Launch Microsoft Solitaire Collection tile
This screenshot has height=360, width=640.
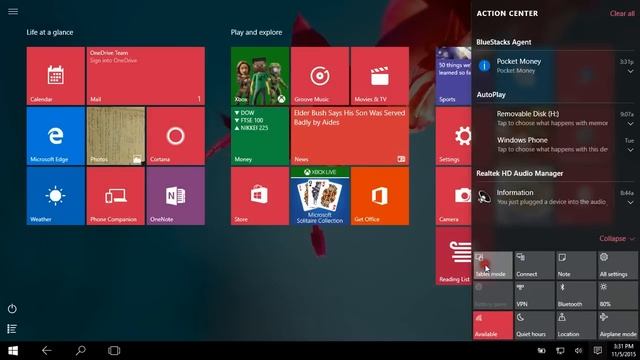(x=320, y=196)
